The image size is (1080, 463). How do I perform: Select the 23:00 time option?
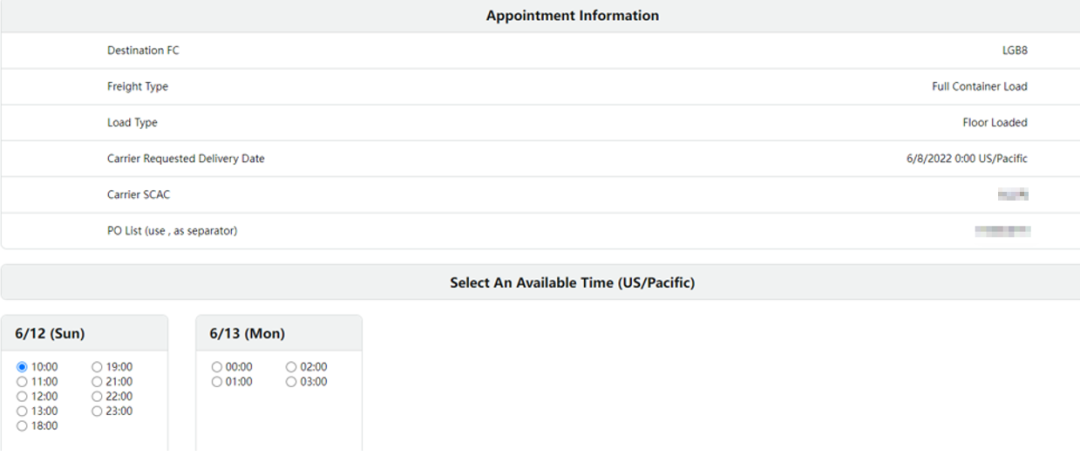pos(97,411)
